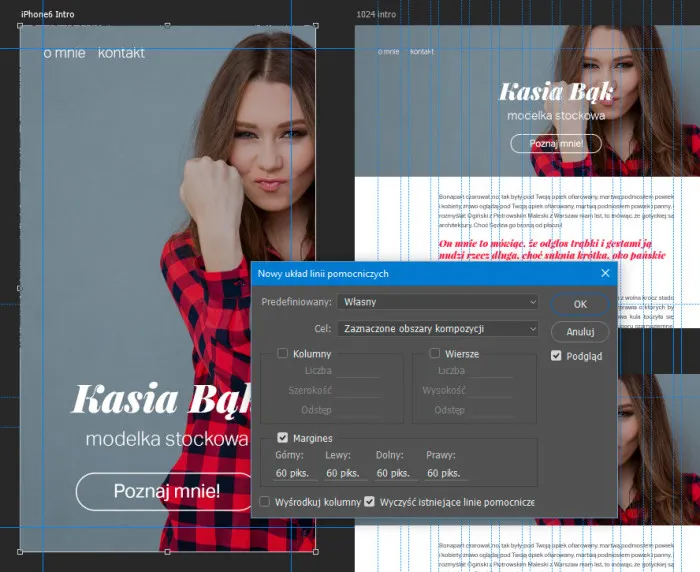
Task: Select the iPhone6 Intro artboard label
Action: (x=47, y=15)
